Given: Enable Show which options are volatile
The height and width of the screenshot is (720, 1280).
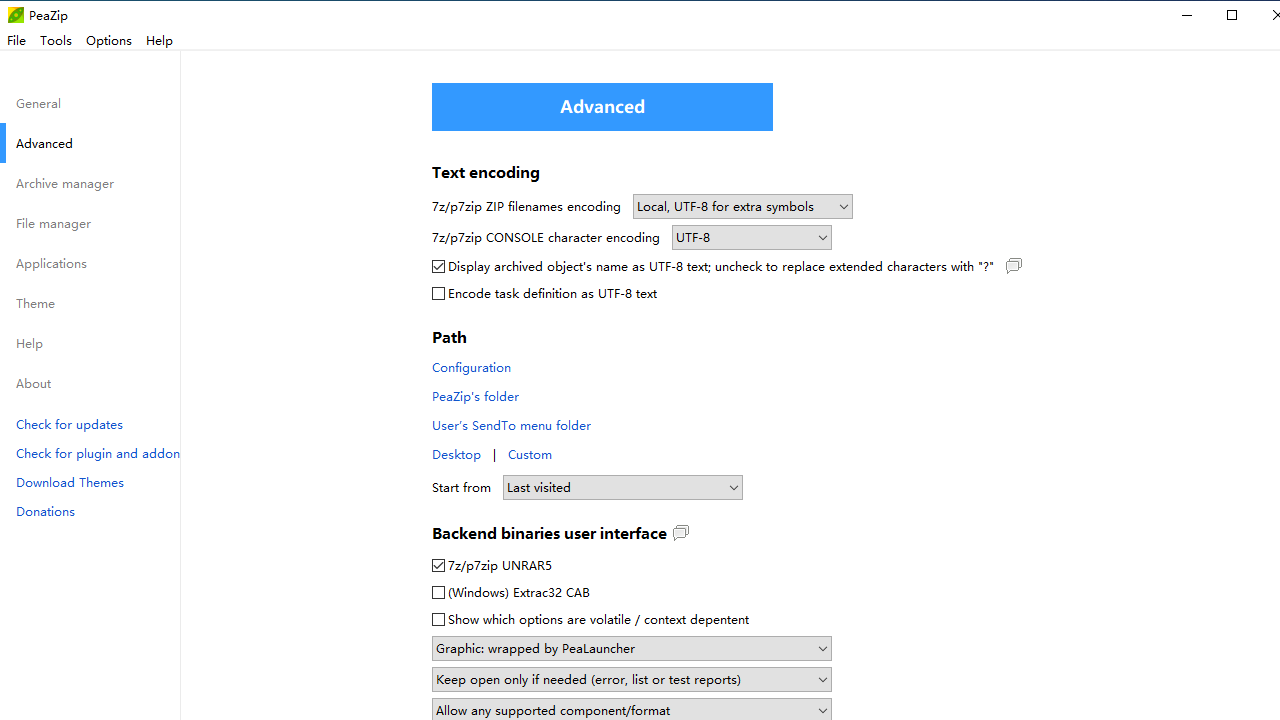Looking at the screenshot, I should click(439, 620).
